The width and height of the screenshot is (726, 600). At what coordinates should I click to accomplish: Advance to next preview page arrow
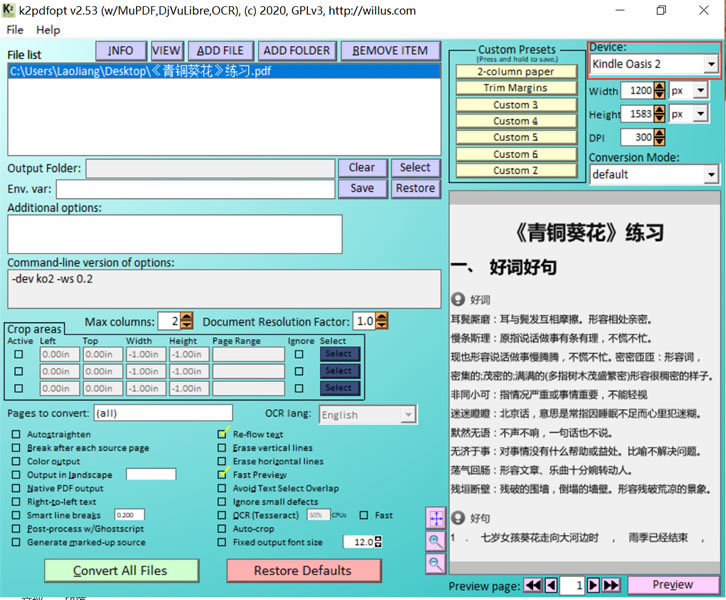coord(593,585)
